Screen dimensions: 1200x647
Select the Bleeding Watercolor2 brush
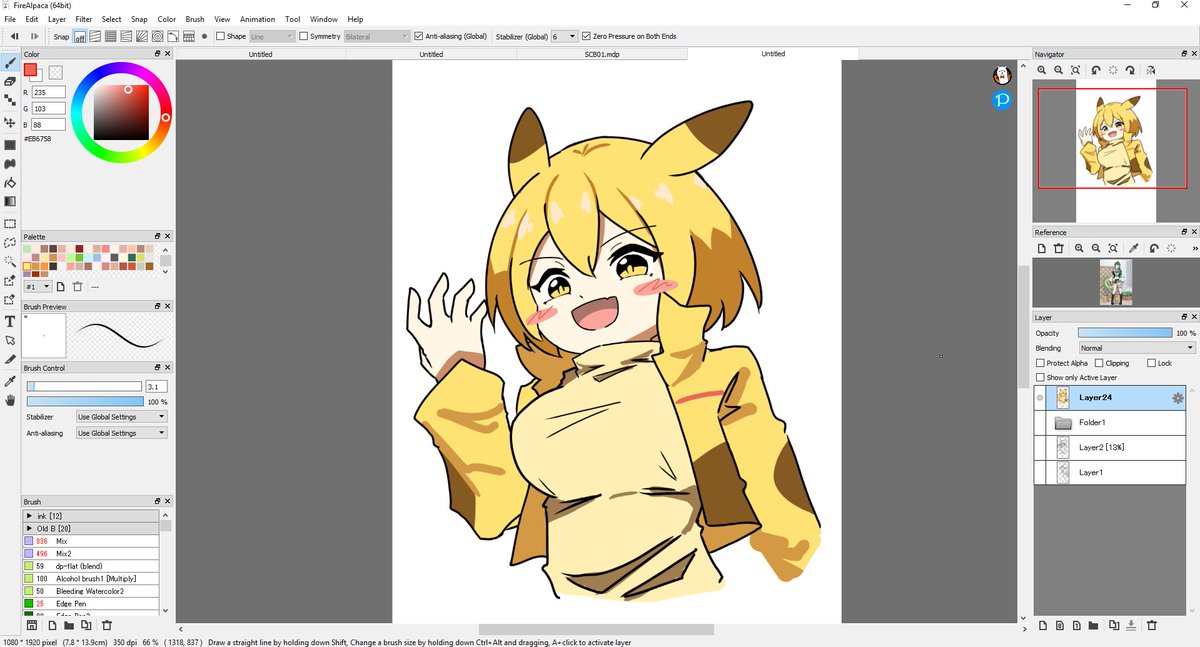click(91, 591)
